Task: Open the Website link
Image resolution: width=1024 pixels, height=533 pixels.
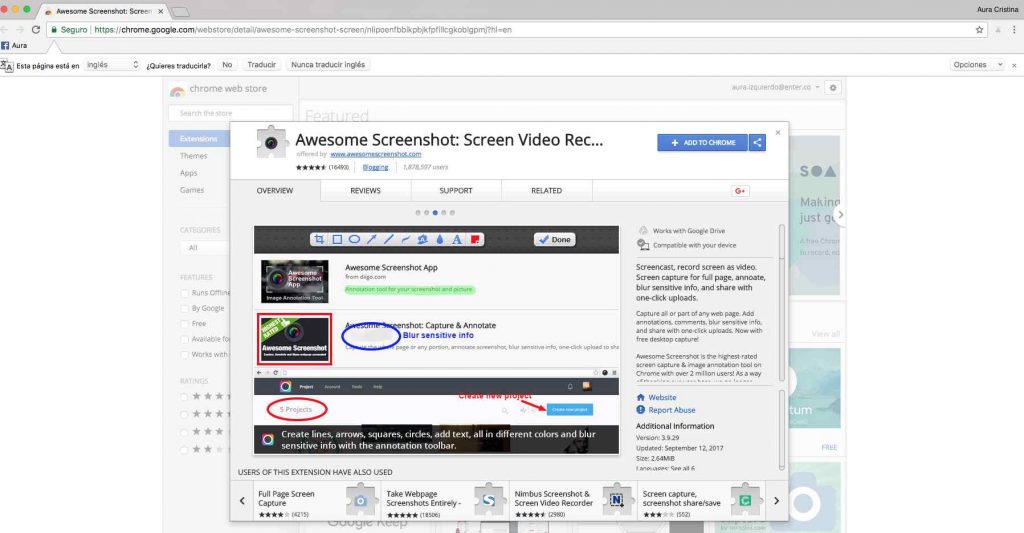Action: click(x=662, y=397)
